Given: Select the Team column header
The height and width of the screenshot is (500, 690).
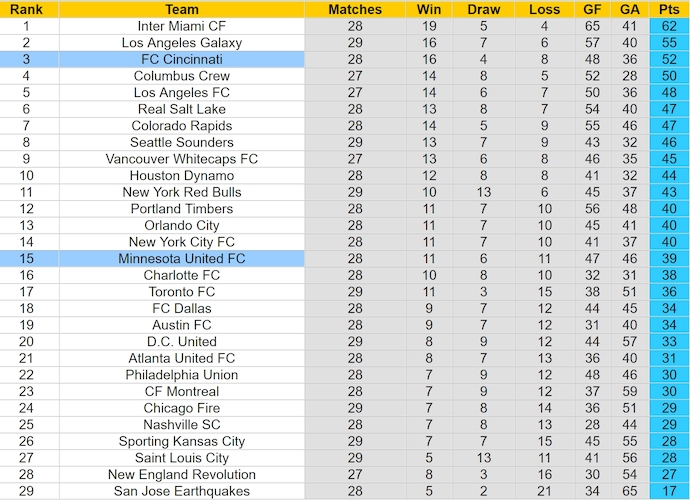Looking at the screenshot, I should click(182, 9).
